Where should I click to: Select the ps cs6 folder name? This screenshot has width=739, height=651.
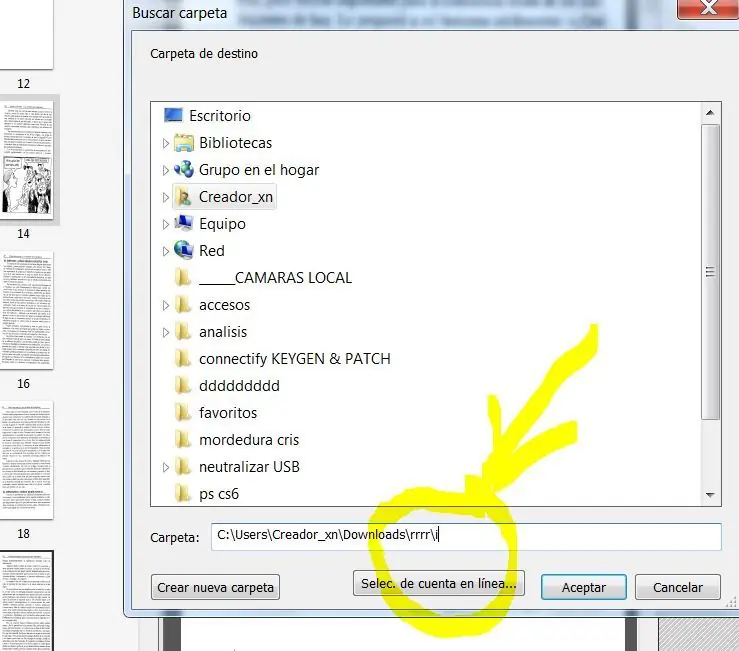pos(219,494)
